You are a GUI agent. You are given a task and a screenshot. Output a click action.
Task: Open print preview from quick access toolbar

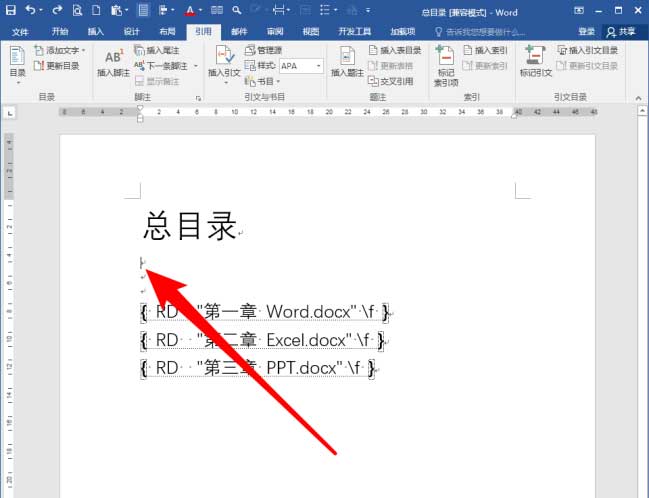click(x=77, y=10)
